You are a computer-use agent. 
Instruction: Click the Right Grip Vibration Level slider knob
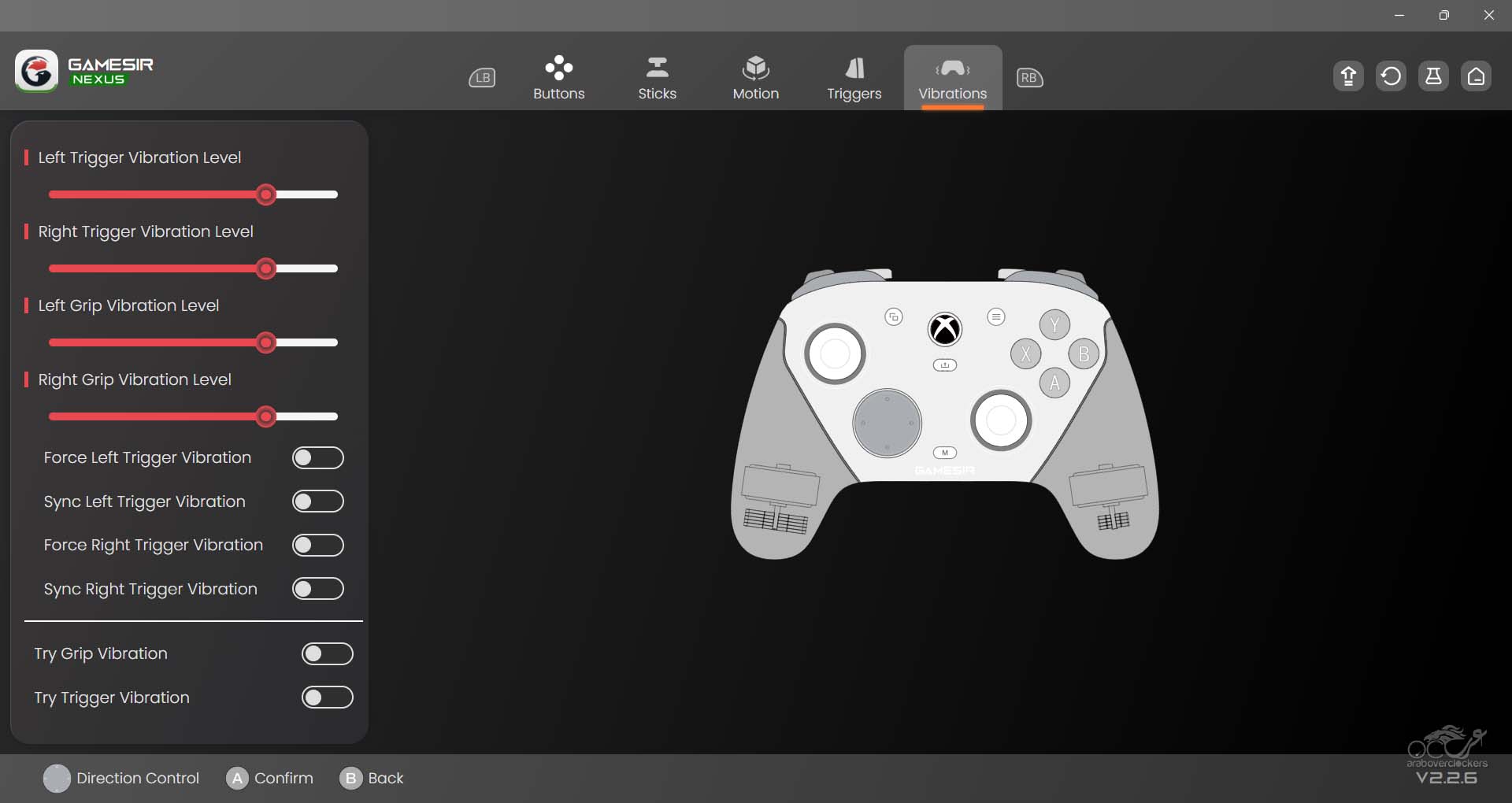266,416
